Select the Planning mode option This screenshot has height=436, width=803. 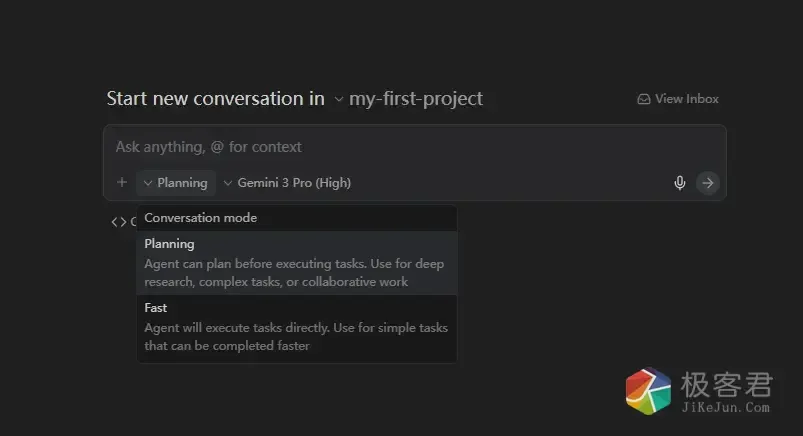(169, 243)
